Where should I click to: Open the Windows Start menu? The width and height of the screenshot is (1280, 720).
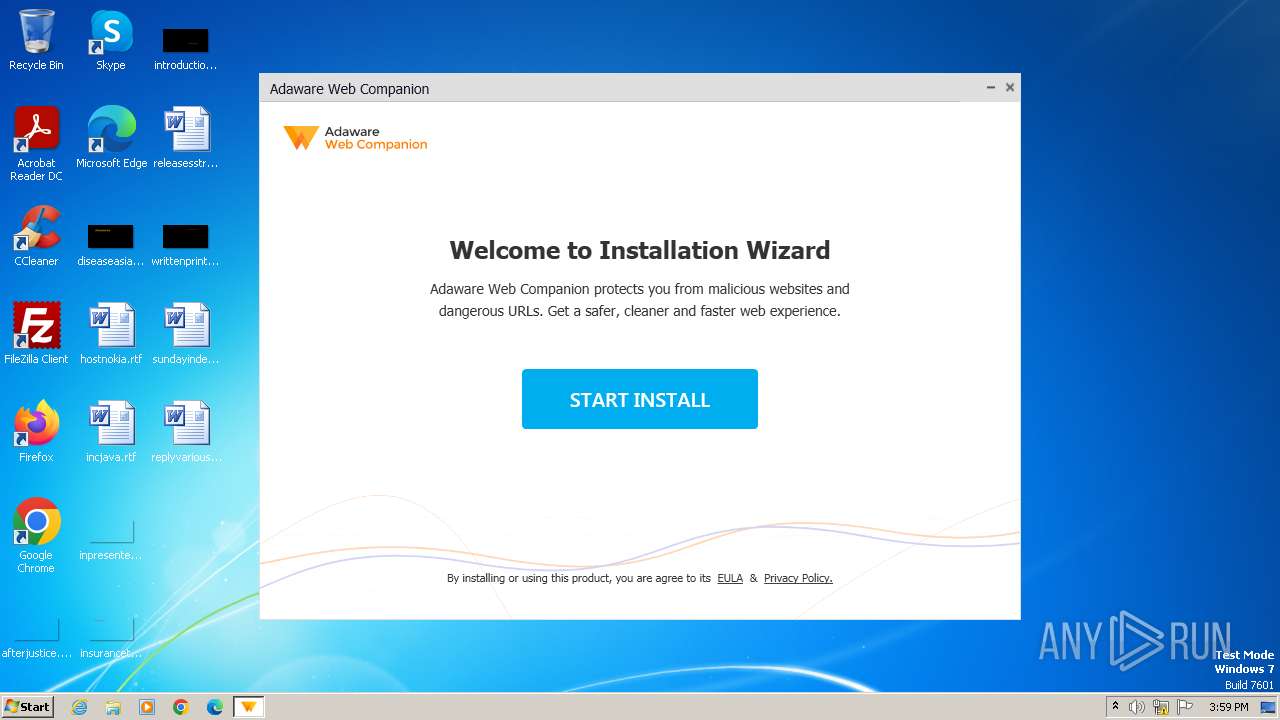pyautogui.click(x=28, y=706)
